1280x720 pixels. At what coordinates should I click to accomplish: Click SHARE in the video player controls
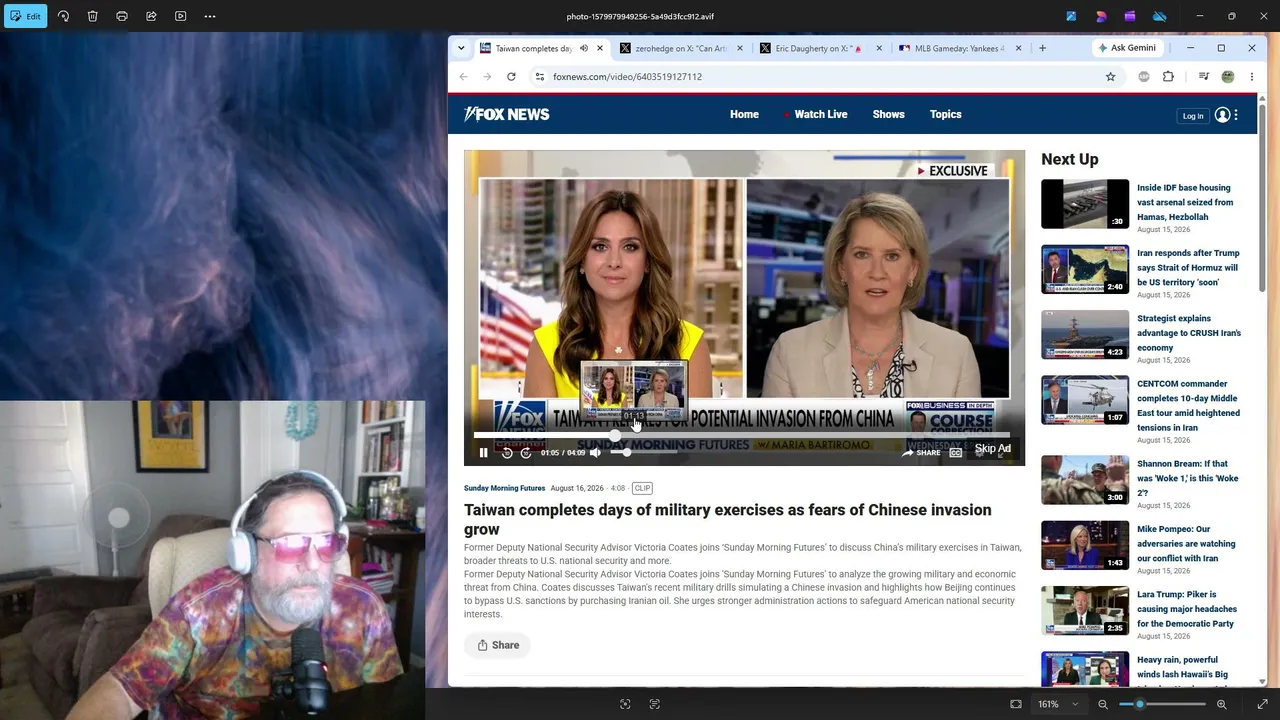point(921,453)
